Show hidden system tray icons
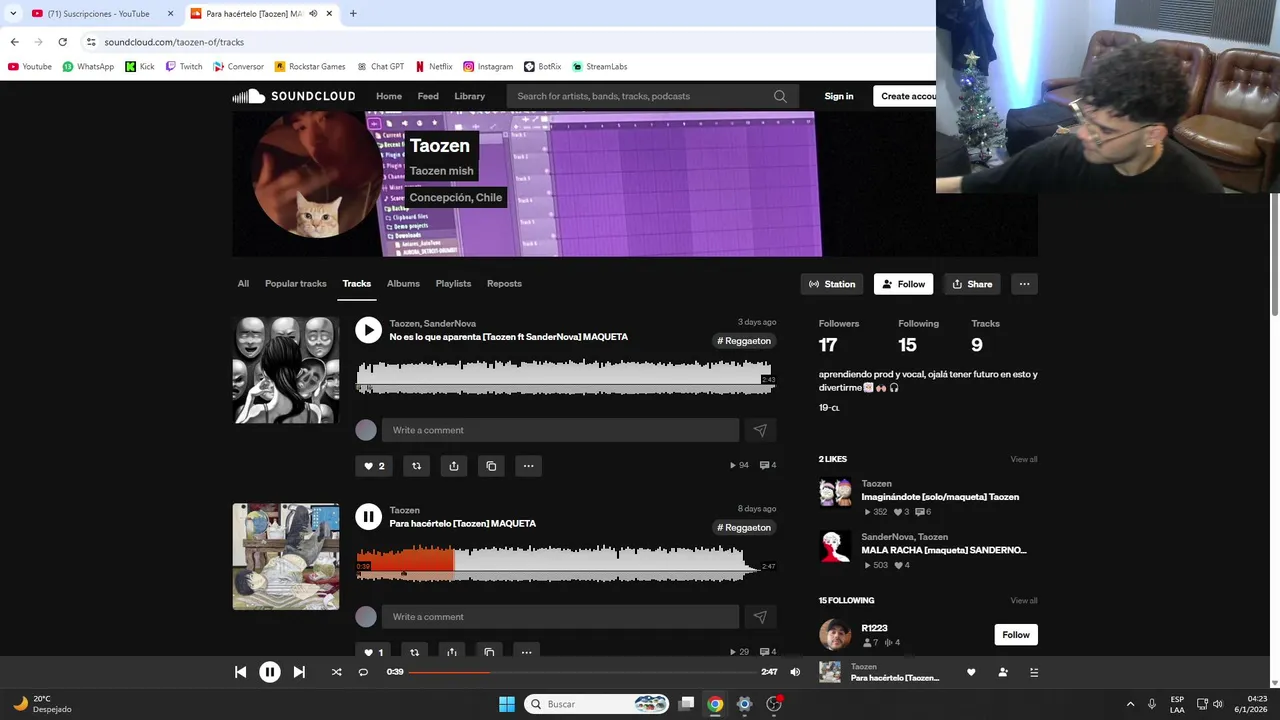Image resolution: width=1280 pixels, height=720 pixels. click(1130, 704)
